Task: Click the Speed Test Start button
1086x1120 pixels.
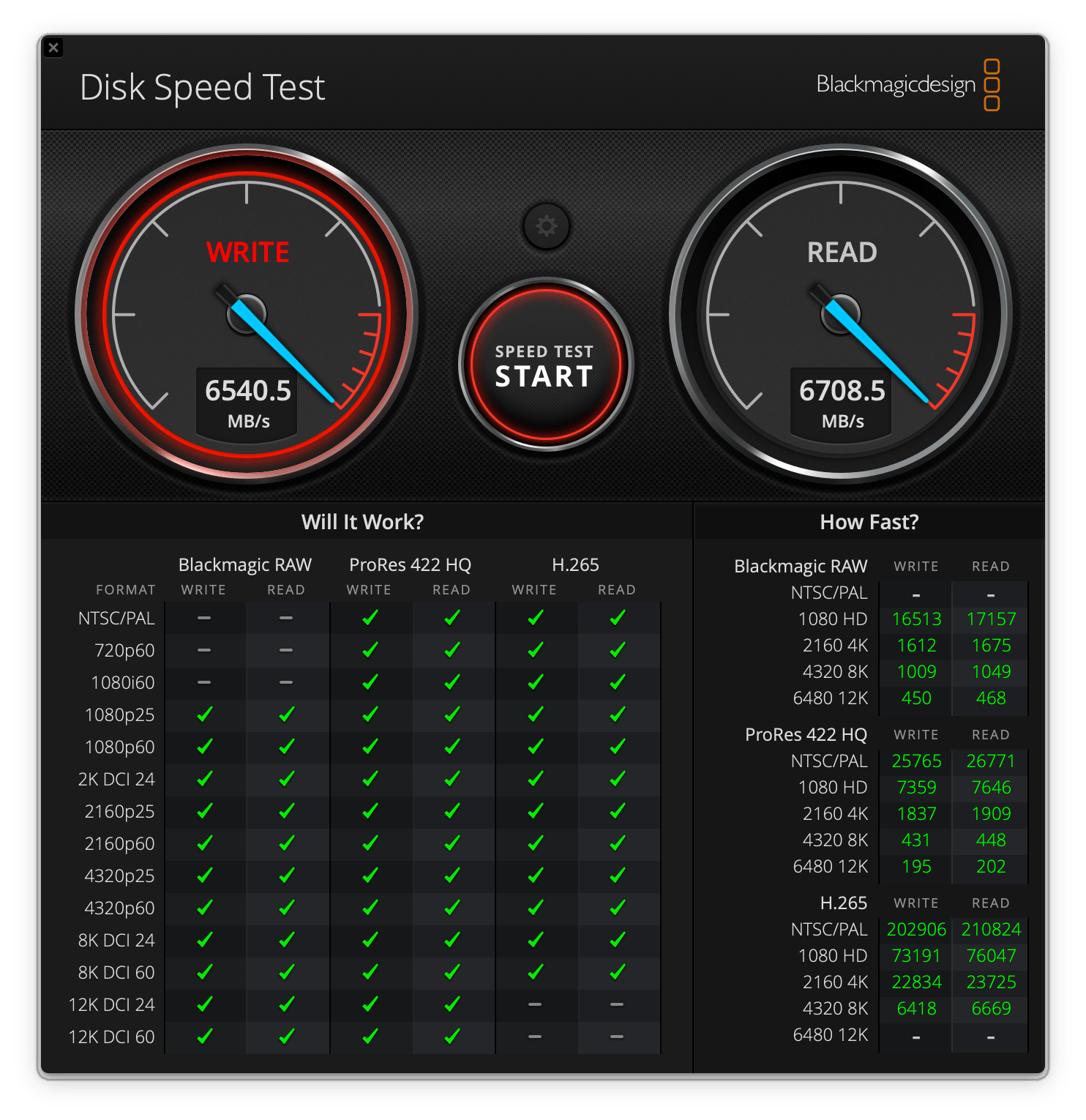Action: coord(545,365)
